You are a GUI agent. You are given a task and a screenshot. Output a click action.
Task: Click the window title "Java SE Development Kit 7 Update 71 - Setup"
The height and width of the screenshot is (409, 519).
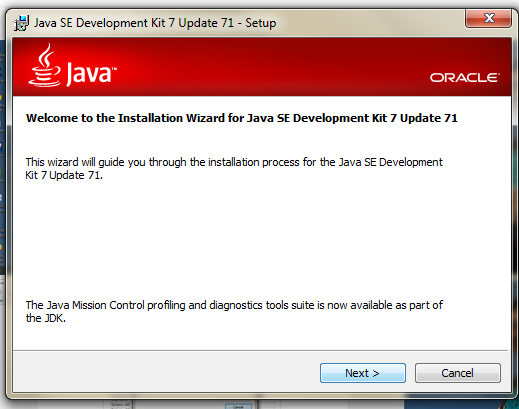[155, 23]
